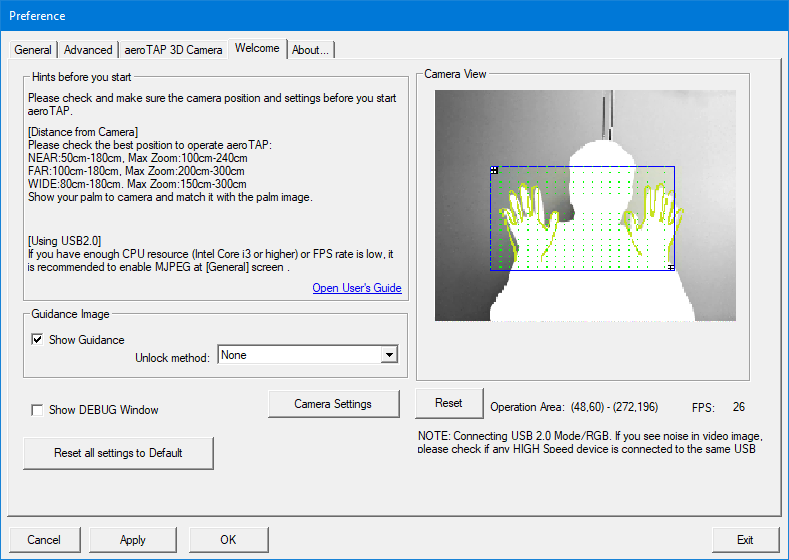
Task: Confirm with the OK button
Action: pyautogui.click(x=228, y=540)
